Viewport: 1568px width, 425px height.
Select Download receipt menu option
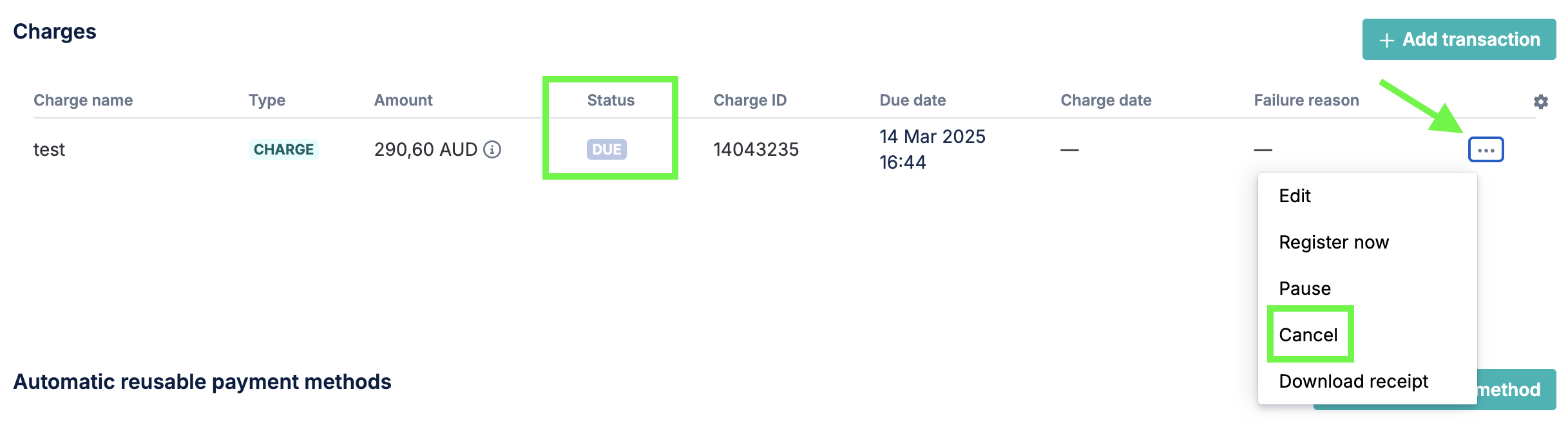[x=1353, y=381]
